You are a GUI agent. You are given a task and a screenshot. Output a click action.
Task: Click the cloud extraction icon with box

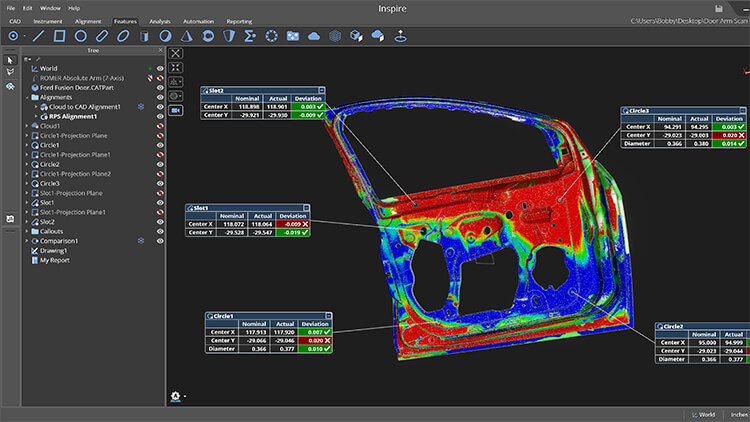click(378, 36)
